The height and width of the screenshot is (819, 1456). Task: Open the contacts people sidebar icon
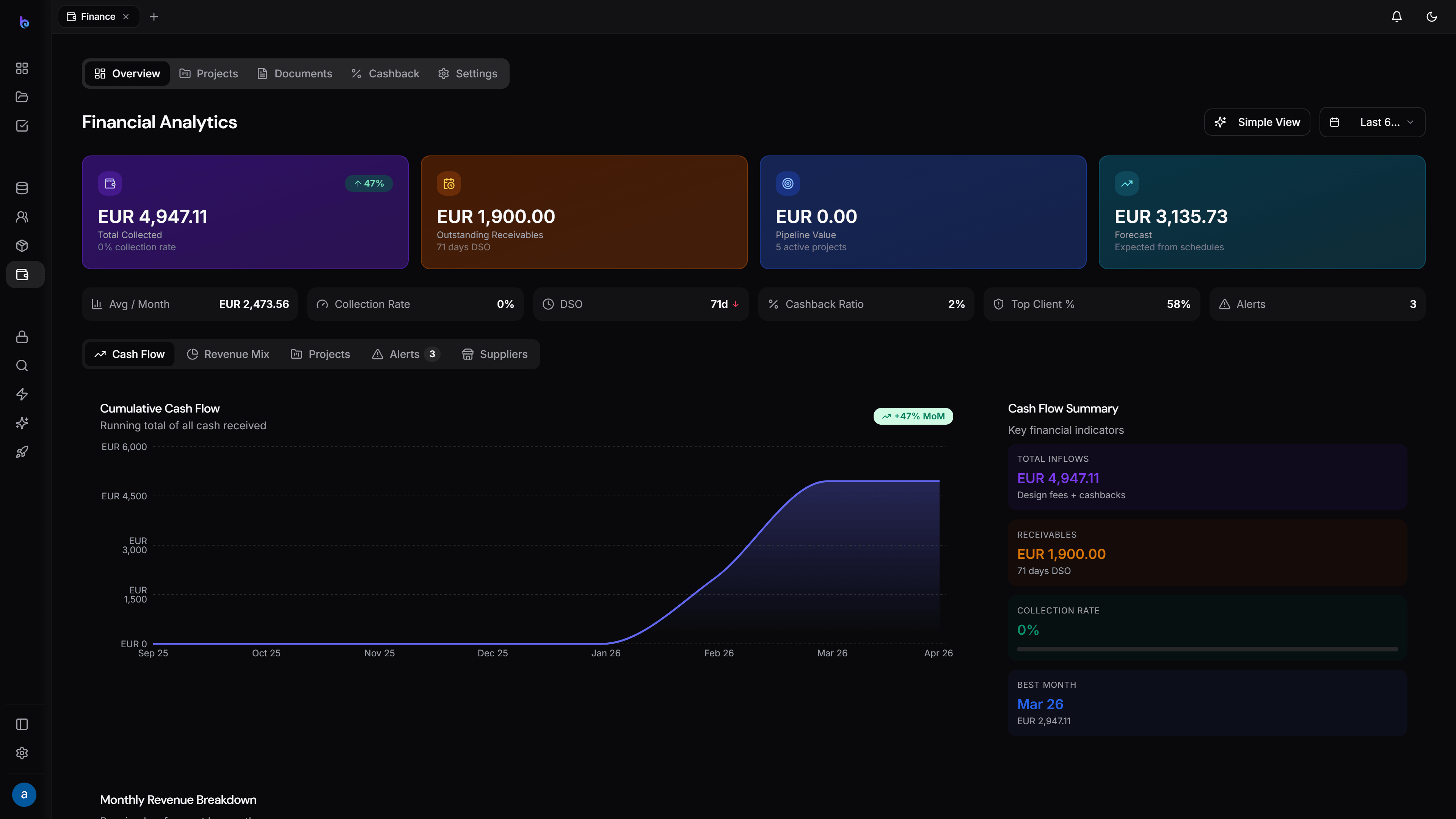(22, 217)
